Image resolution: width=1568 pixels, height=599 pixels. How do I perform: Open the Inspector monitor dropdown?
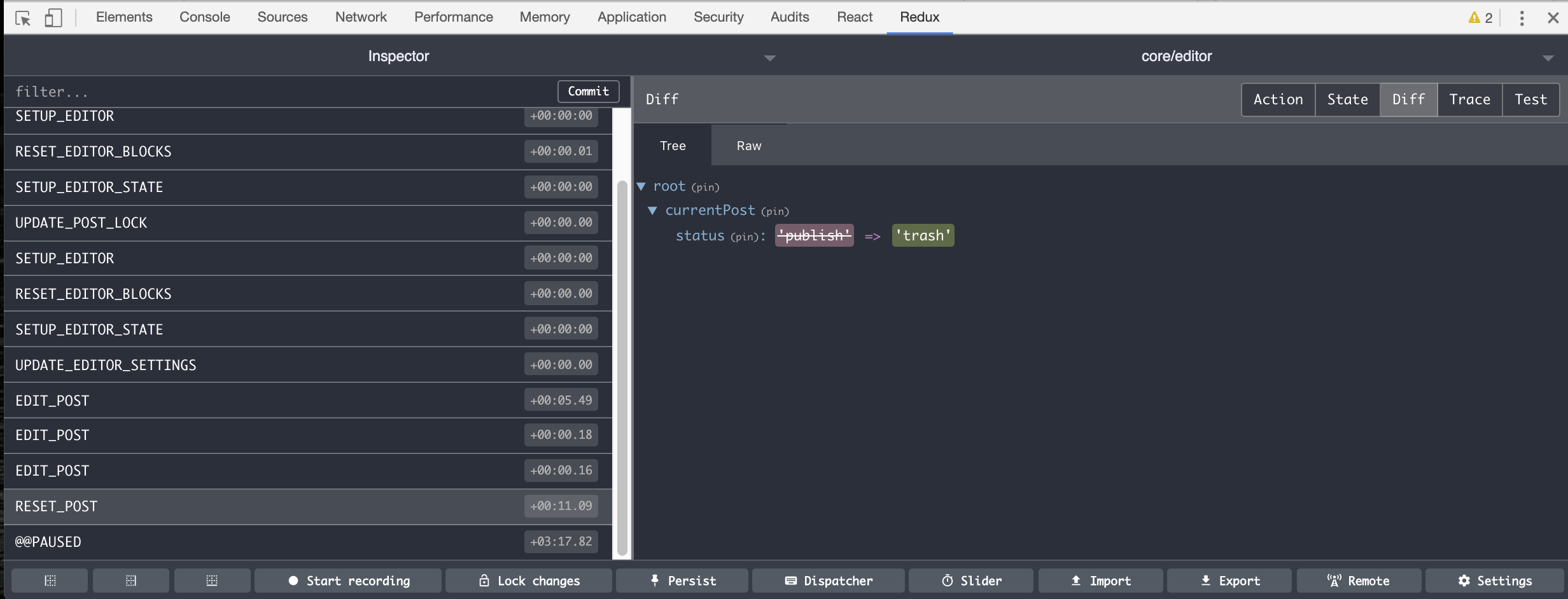click(x=770, y=58)
